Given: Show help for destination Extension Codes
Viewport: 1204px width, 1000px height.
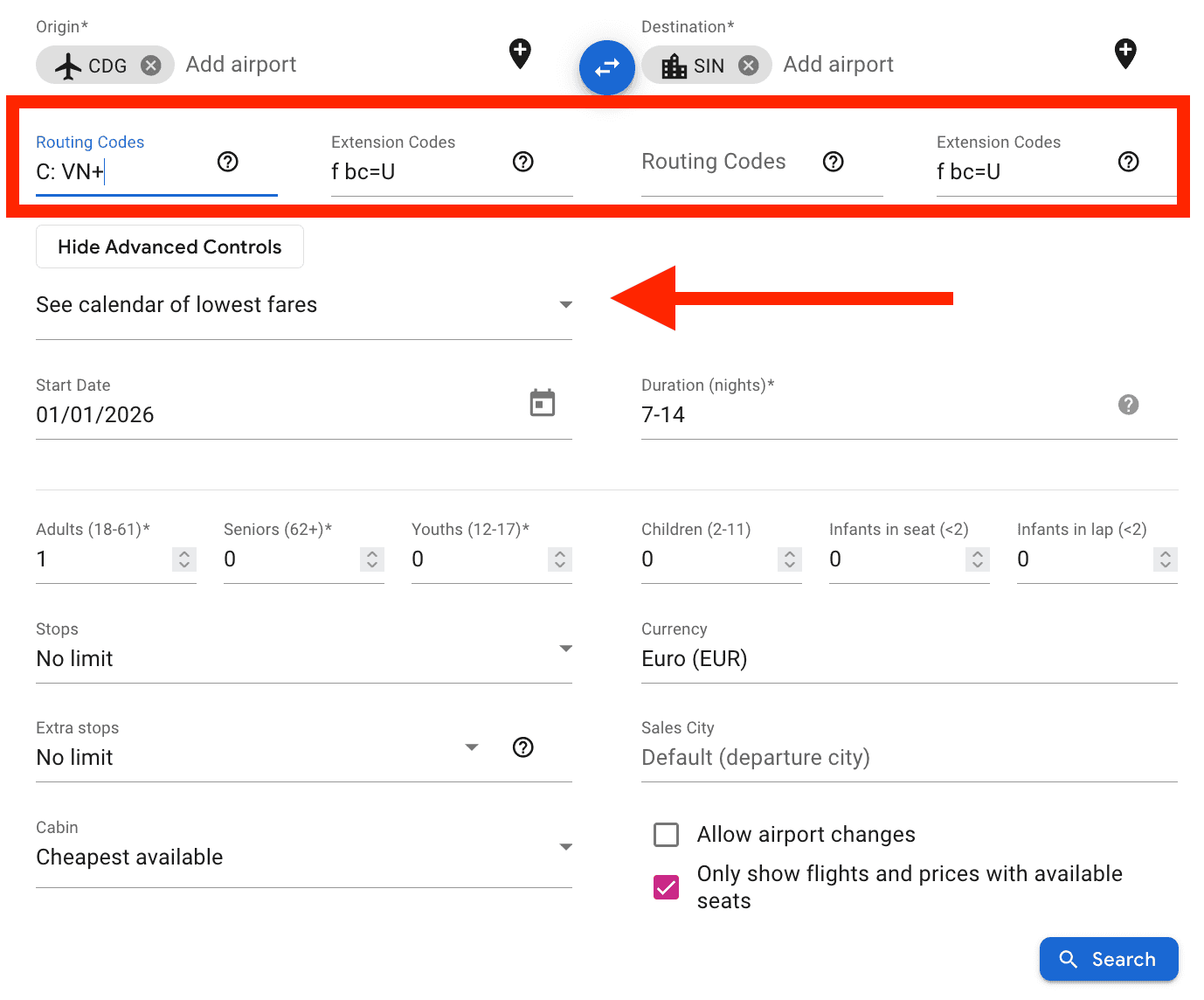Looking at the screenshot, I should 1129,162.
